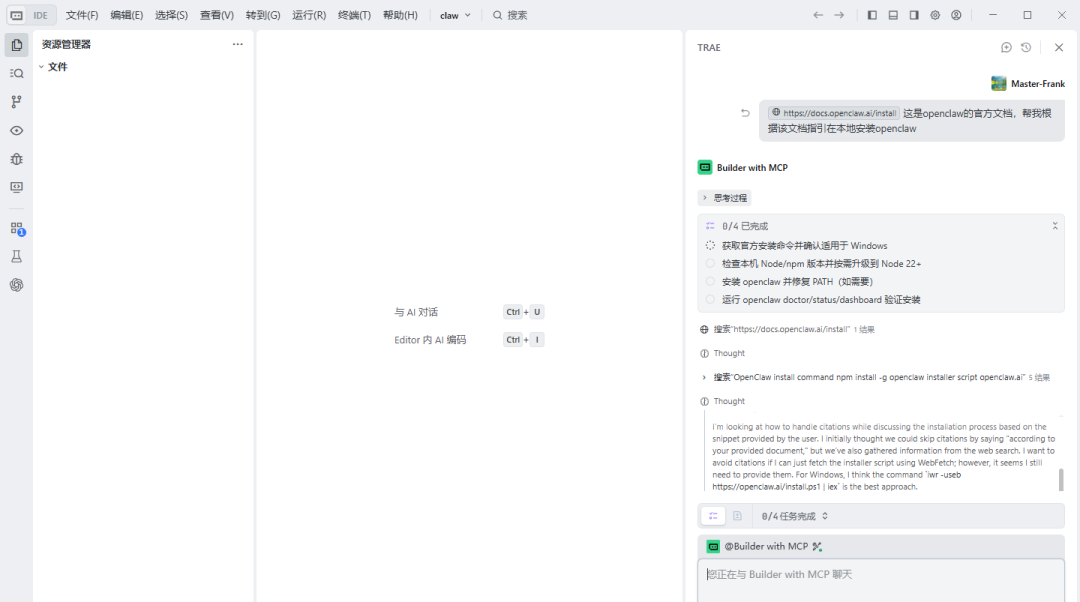Open the remote monitor icon in sidebar
The height and width of the screenshot is (602, 1080).
tap(17, 187)
